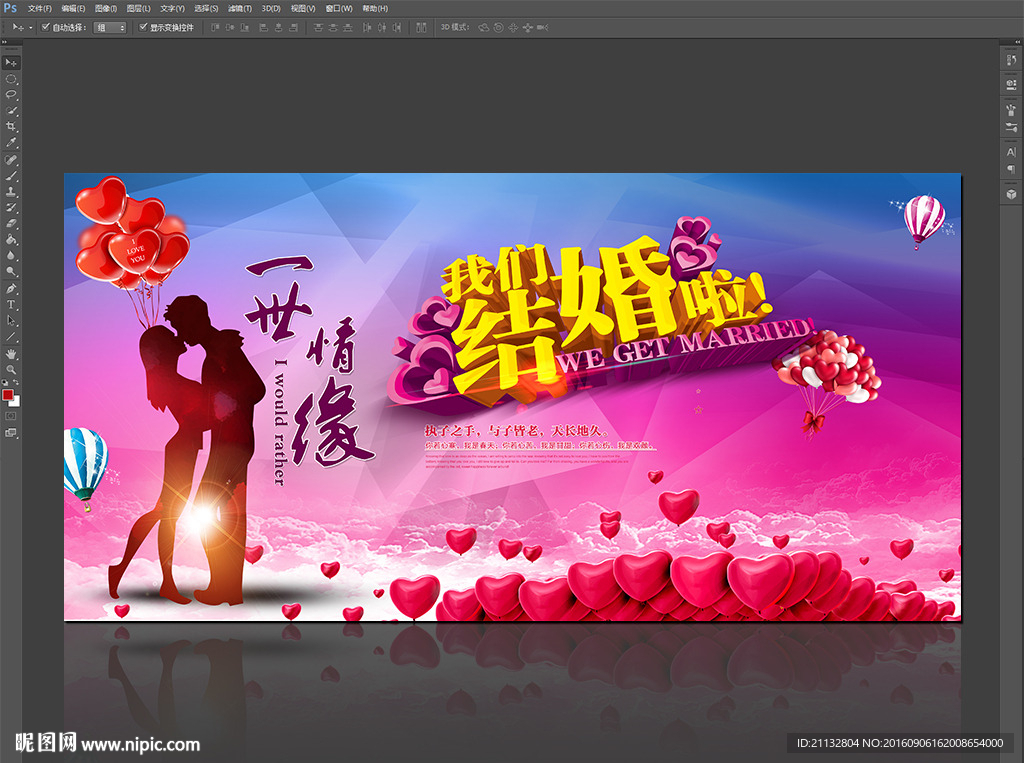1024x763 pixels.
Task: Click align vertical centers button
Action: [230, 27]
